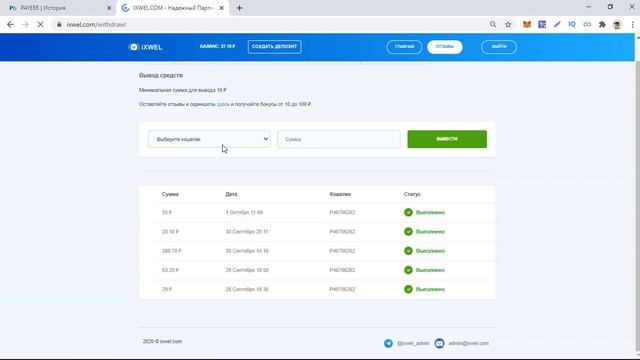Open the Extensions puzzle piece menu

click(x=602, y=24)
